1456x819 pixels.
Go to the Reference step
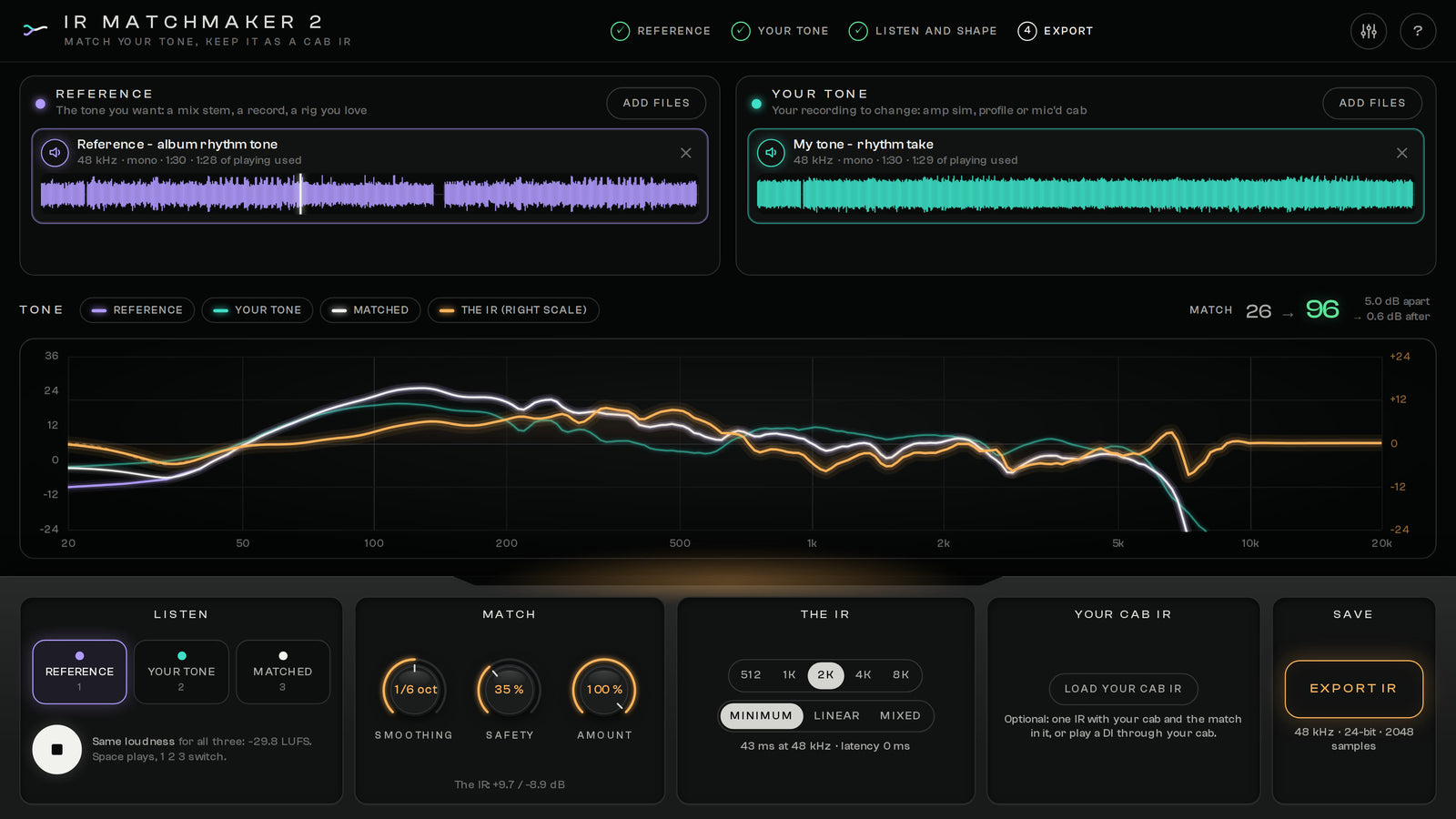click(x=661, y=31)
